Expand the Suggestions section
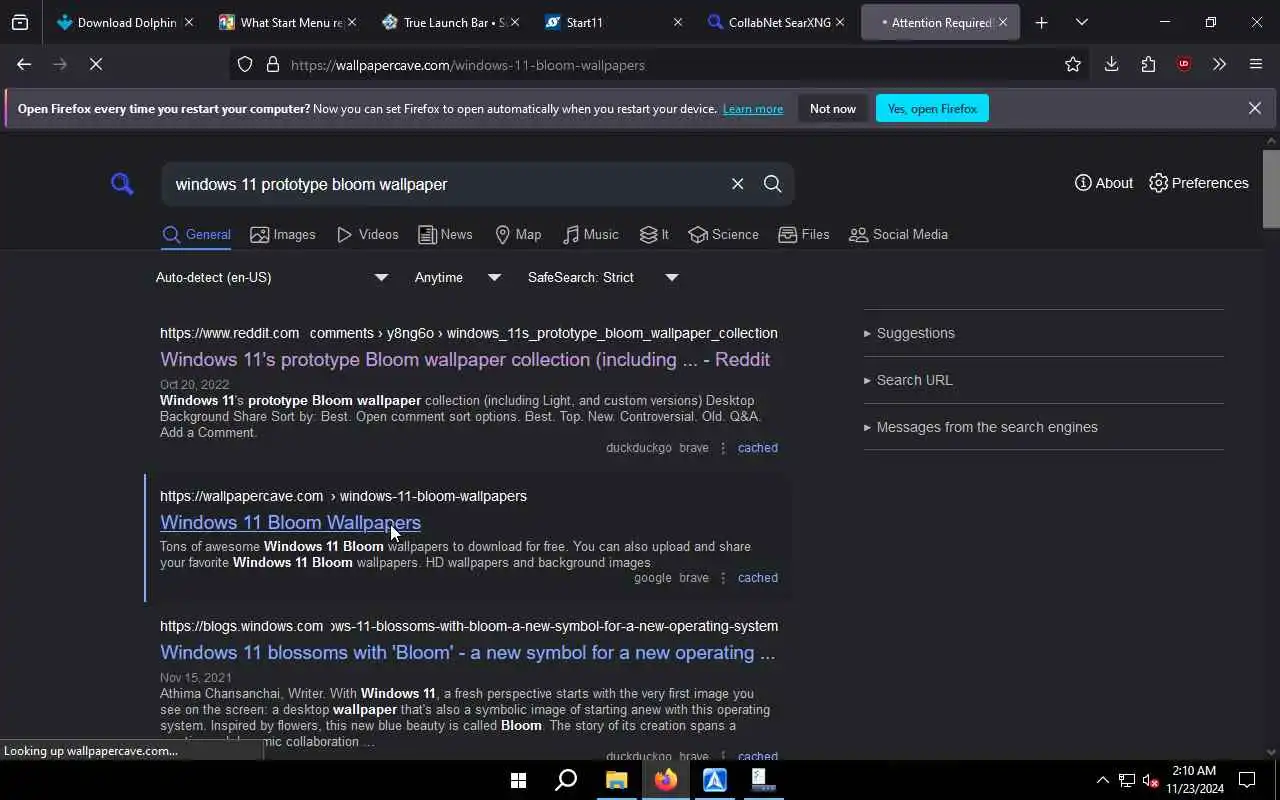Image resolution: width=1280 pixels, height=800 pixels. (909, 333)
